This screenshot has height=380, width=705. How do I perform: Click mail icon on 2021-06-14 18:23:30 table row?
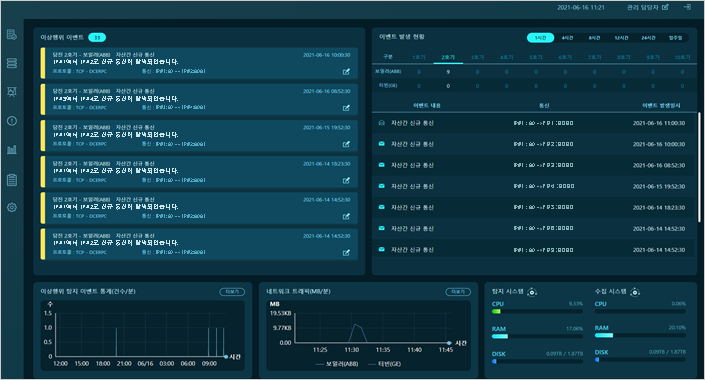pos(382,207)
